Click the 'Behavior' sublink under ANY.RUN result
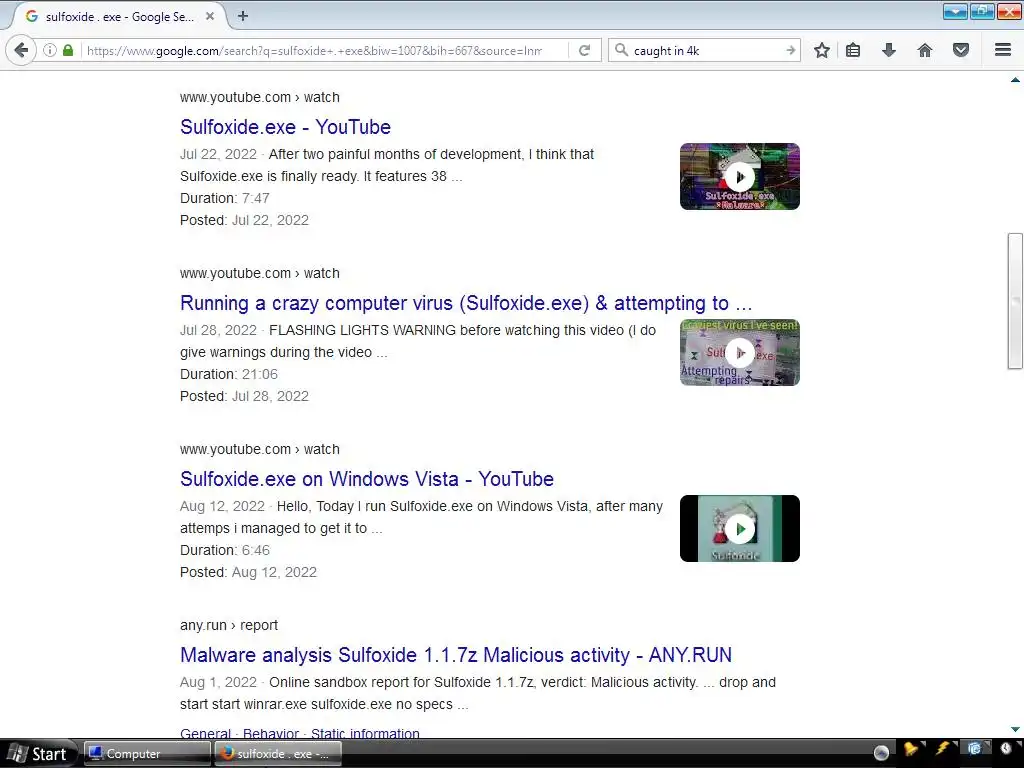 pos(270,733)
